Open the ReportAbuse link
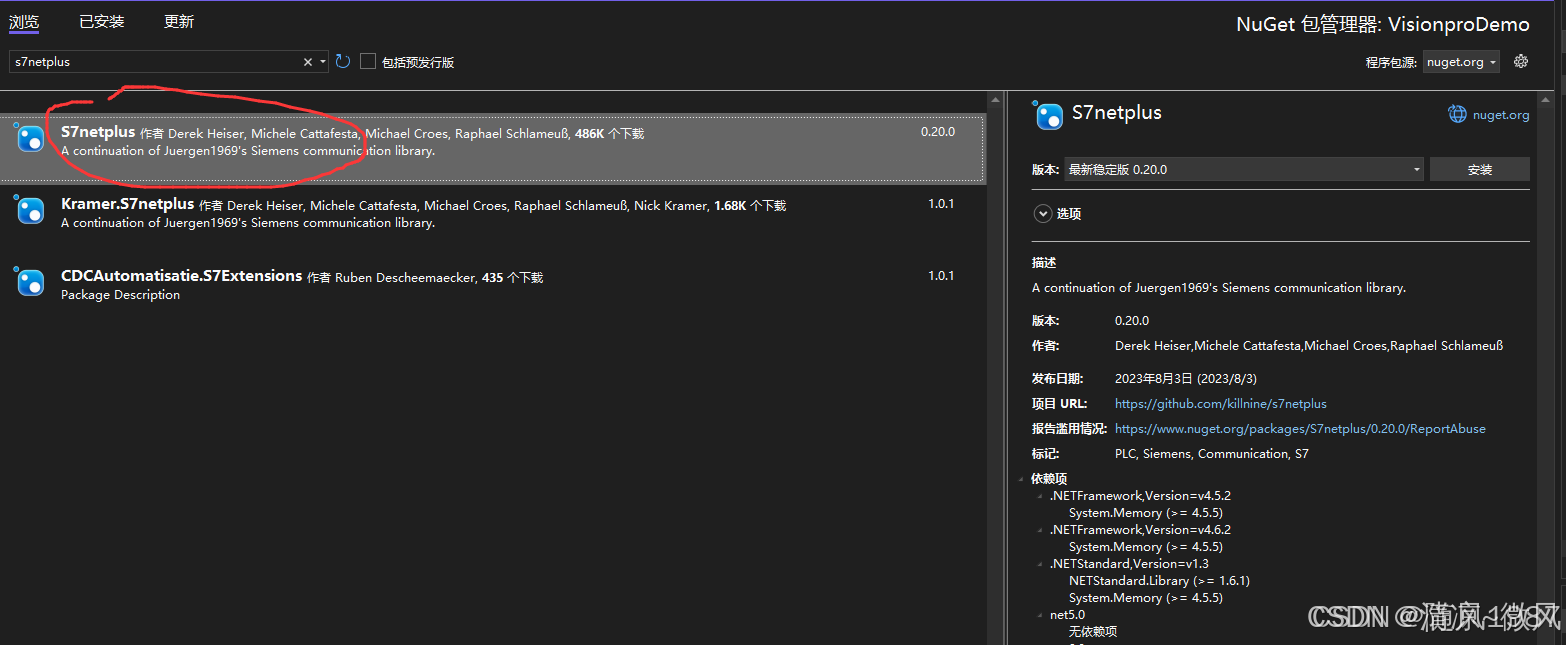Image resolution: width=1566 pixels, height=645 pixels. click(1300, 429)
